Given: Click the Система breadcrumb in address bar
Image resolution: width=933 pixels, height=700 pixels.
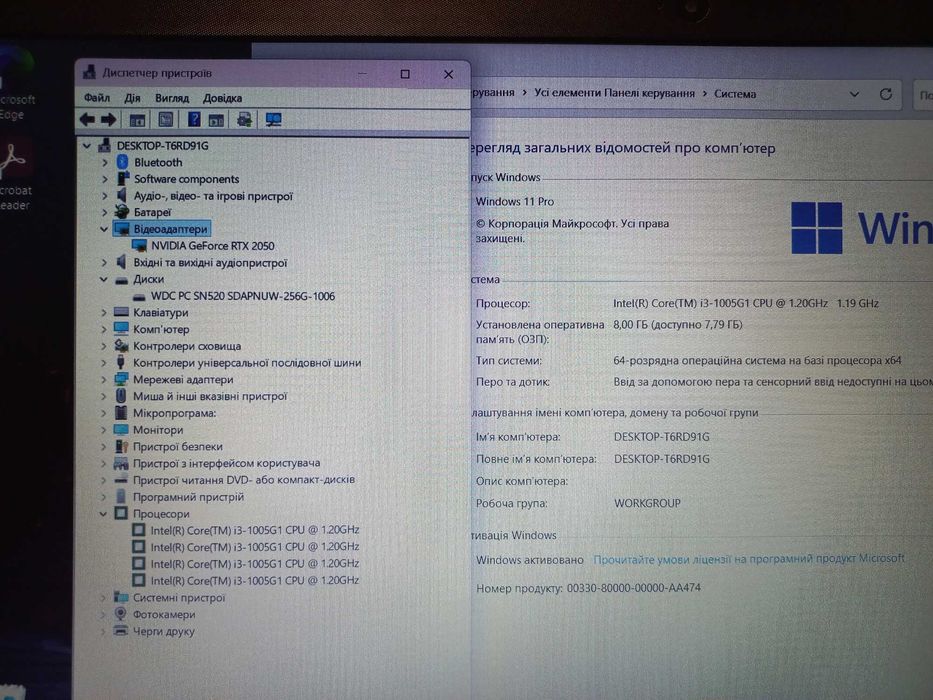Looking at the screenshot, I should [735, 94].
